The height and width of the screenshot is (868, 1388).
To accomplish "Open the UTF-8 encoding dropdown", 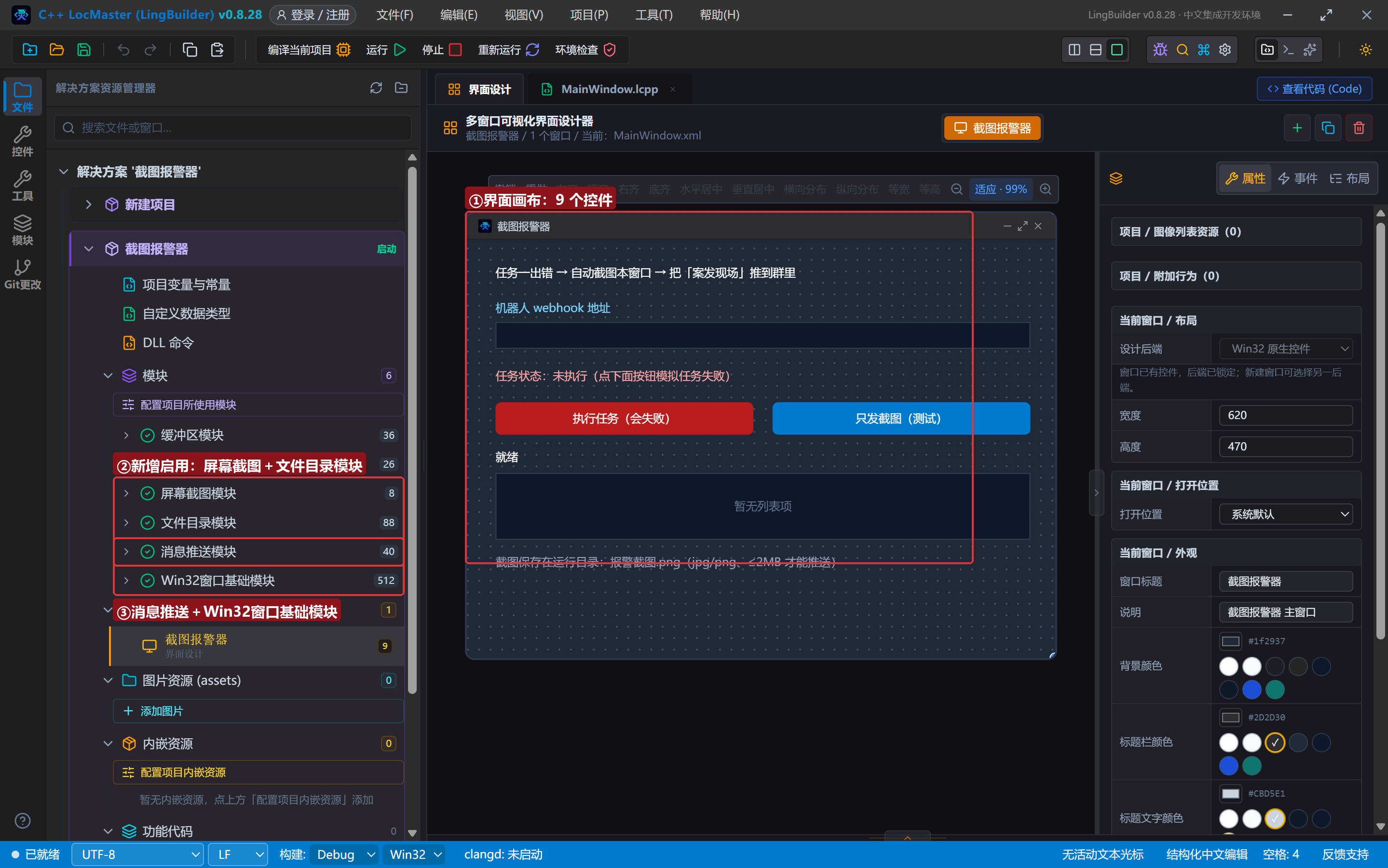I will 138,854.
